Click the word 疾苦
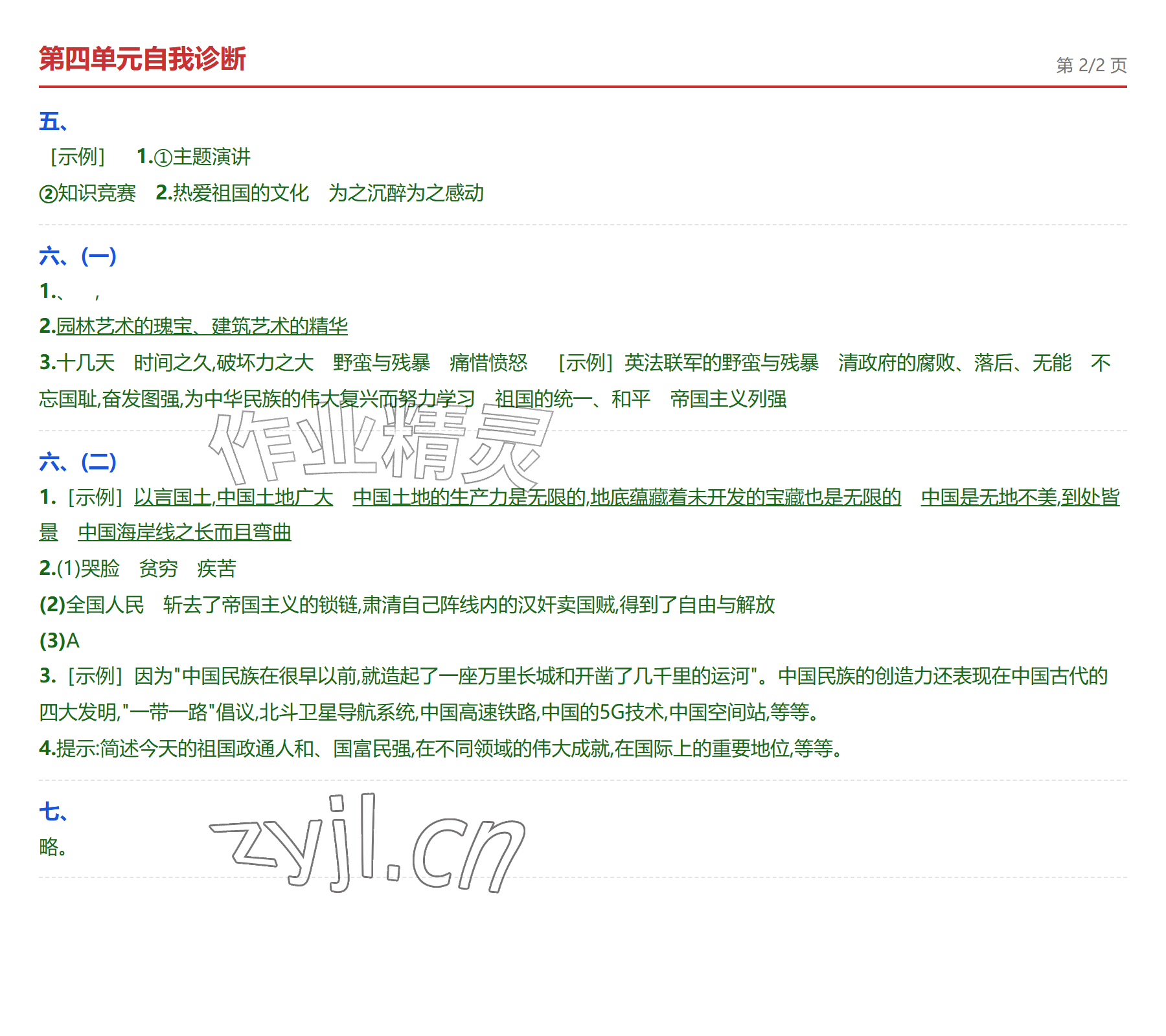Image resolution: width=1166 pixels, height=1036 pixels. pos(217,569)
